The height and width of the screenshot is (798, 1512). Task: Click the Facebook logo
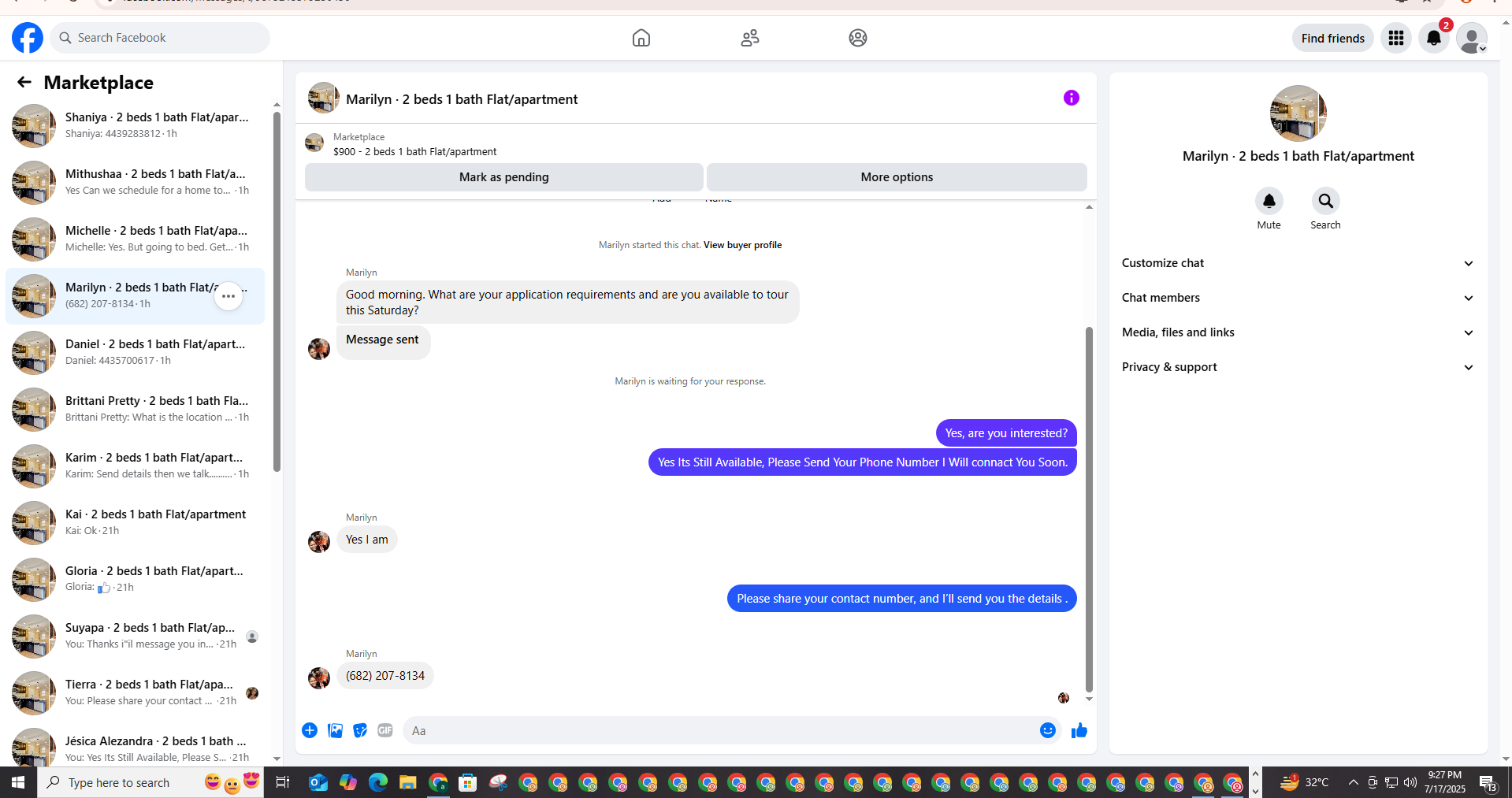coord(28,38)
